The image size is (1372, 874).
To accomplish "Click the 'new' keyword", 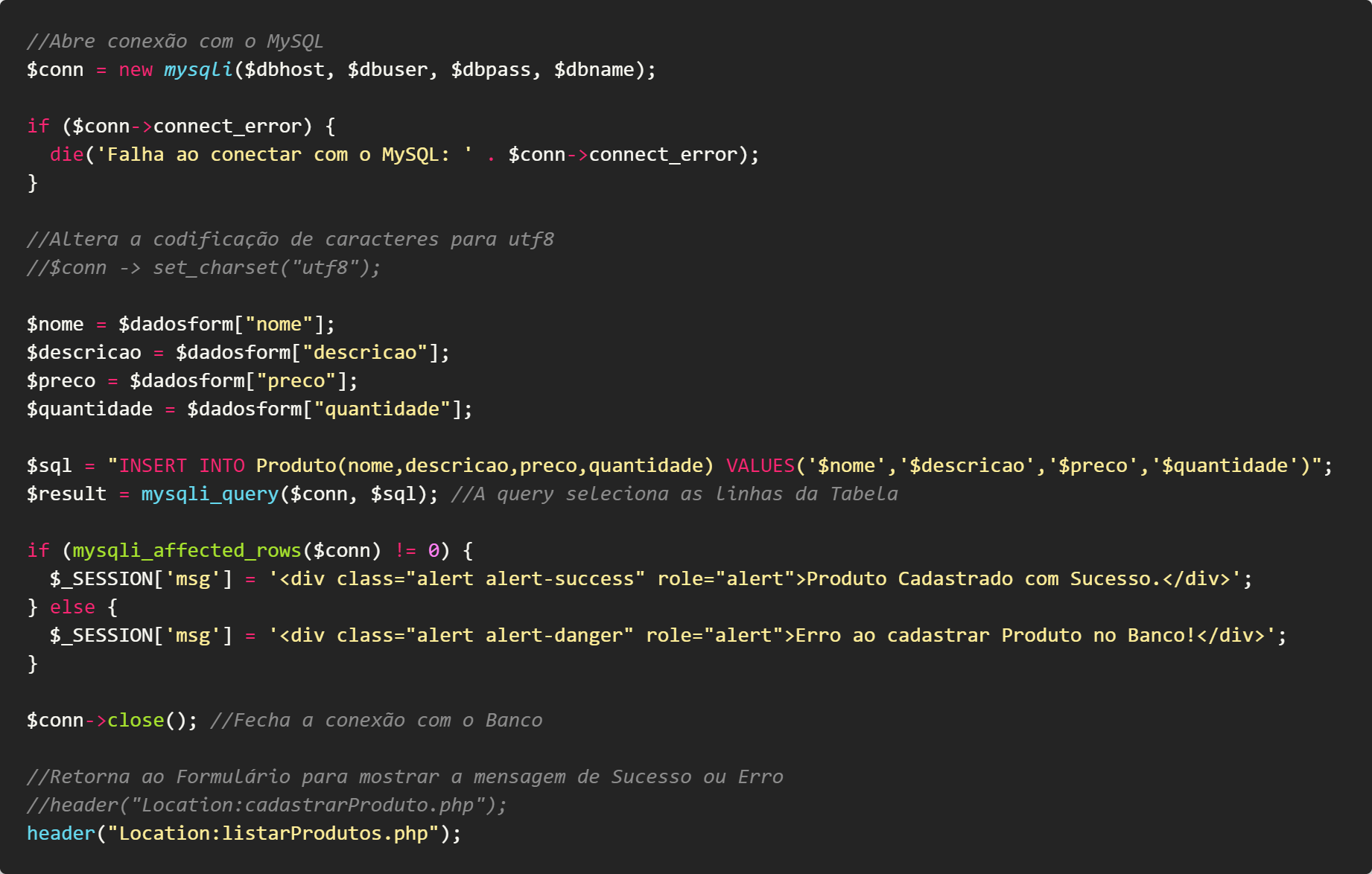I will coord(136,69).
